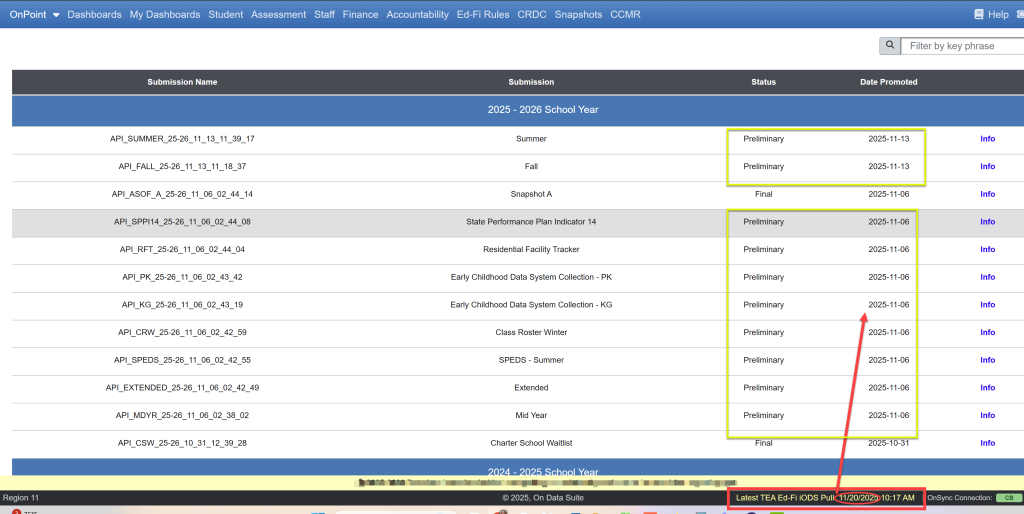This screenshot has width=1024, height=514.
Task: Click into the Filter by key phrase field
Action: [960, 46]
